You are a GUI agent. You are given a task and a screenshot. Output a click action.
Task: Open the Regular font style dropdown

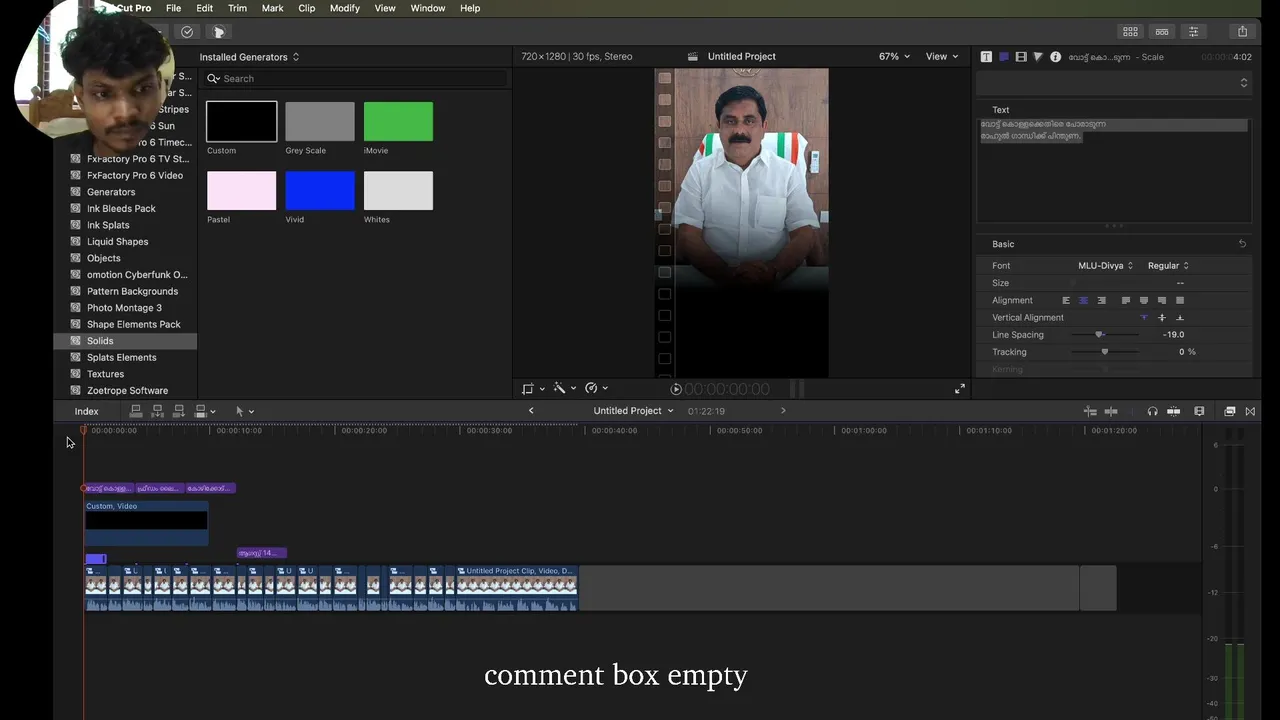pyautogui.click(x=1168, y=266)
